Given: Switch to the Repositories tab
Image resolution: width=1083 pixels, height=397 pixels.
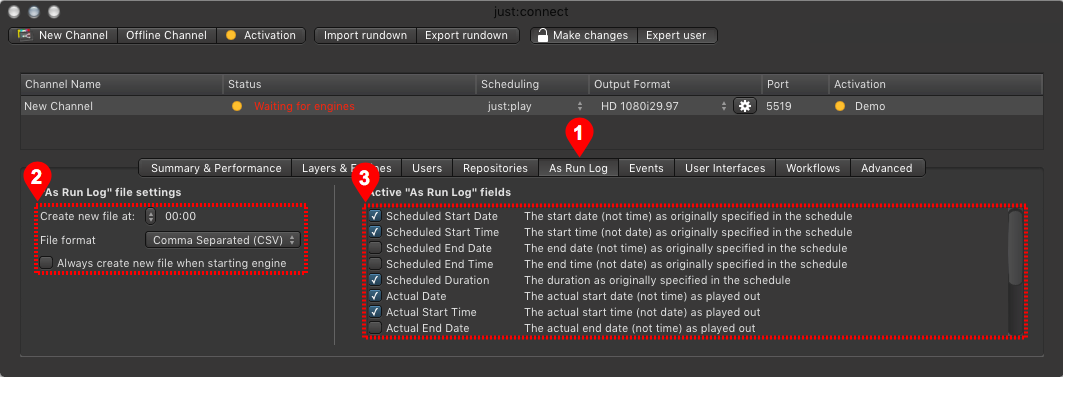Looking at the screenshot, I should pos(495,168).
